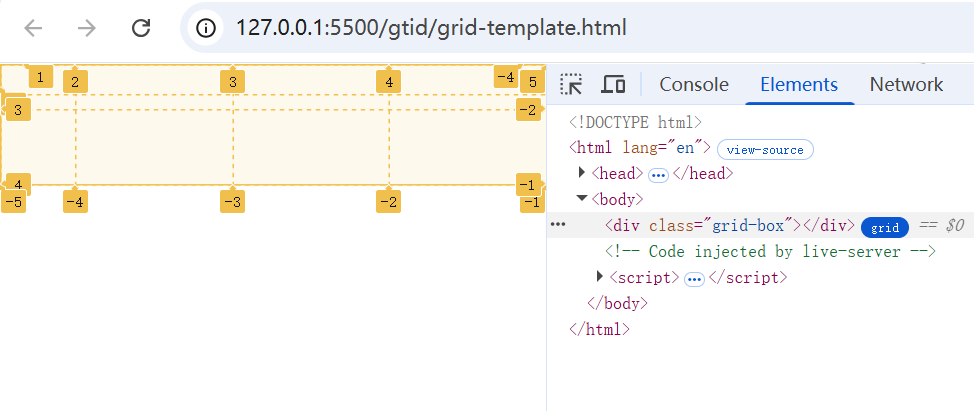This screenshot has height=411, width=974.
Task: Open the node actions ellipsis menu
Action: click(x=558, y=225)
